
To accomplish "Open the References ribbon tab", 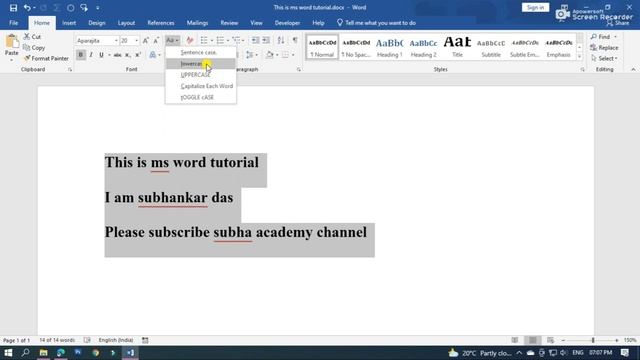I will (x=161, y=23).
